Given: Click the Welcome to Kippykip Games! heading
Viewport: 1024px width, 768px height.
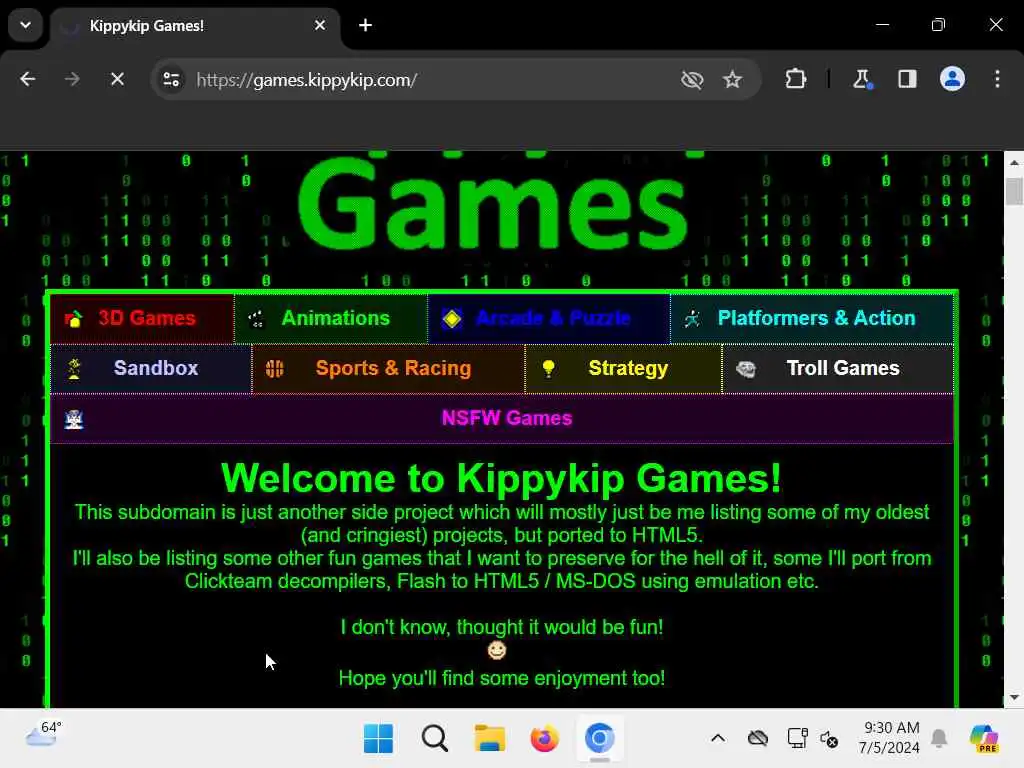Looking at the screenshot, I should coord(502,478).
